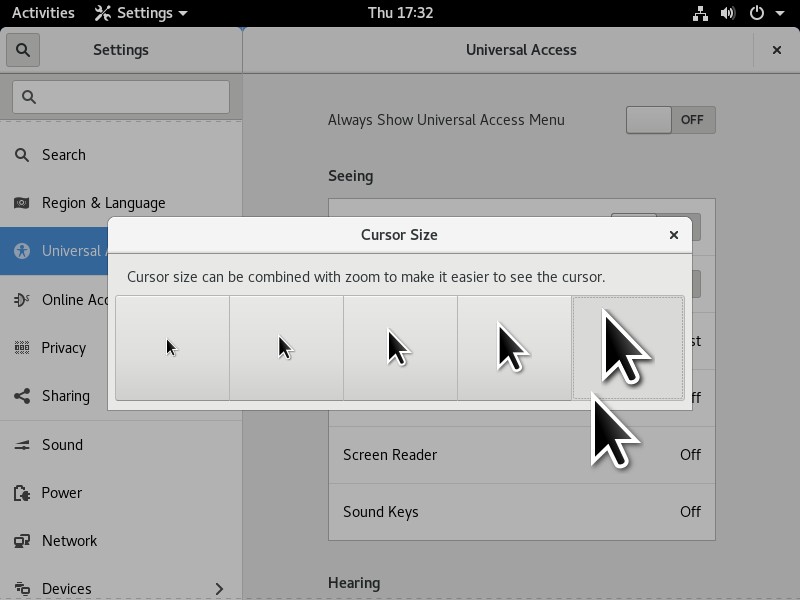The height and width of the screenshot is (600, 800).
Task: Expand the Devices submenu chevron
Action: [219, 588]
